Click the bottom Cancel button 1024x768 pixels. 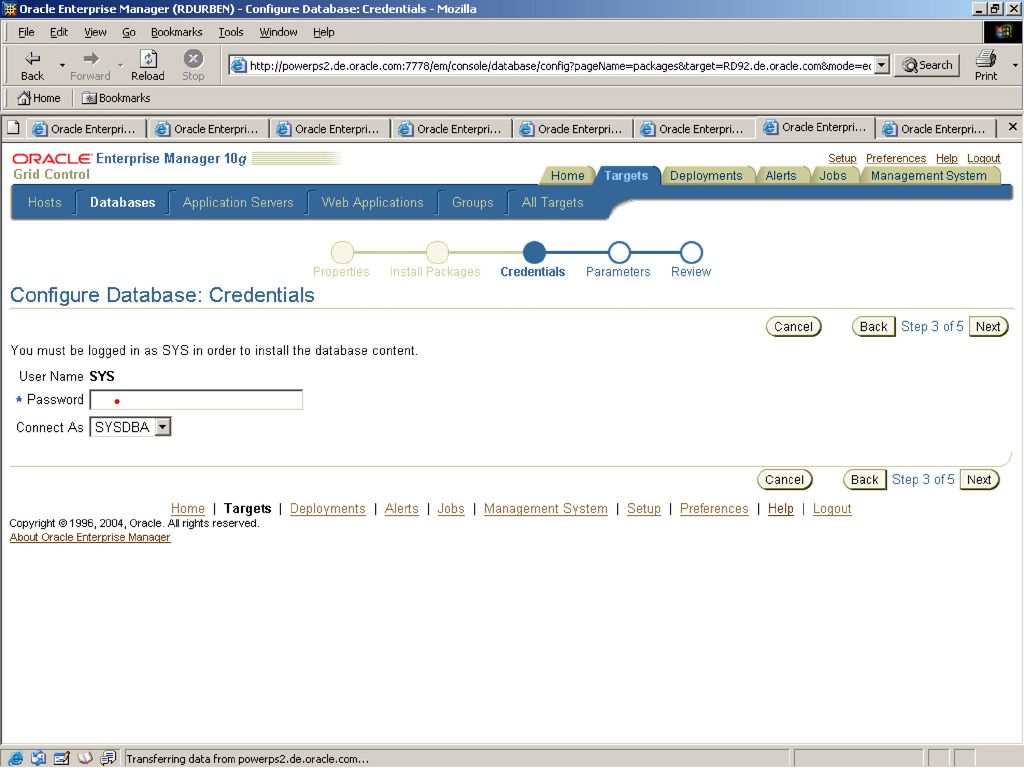(x=784, y=479)
